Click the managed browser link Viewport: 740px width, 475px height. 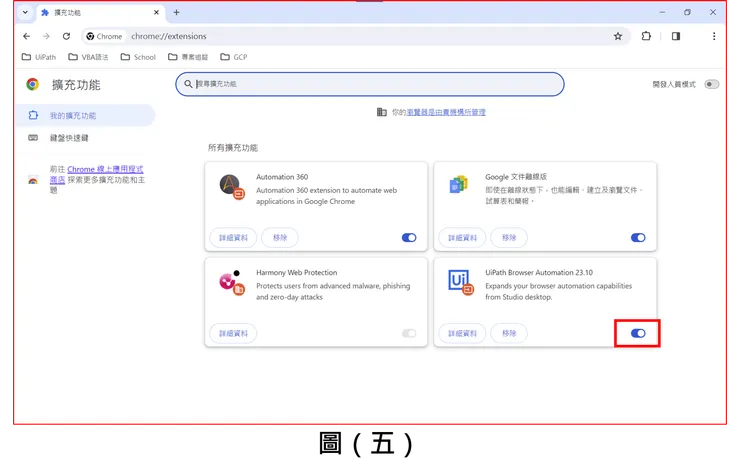pos(446,112)
